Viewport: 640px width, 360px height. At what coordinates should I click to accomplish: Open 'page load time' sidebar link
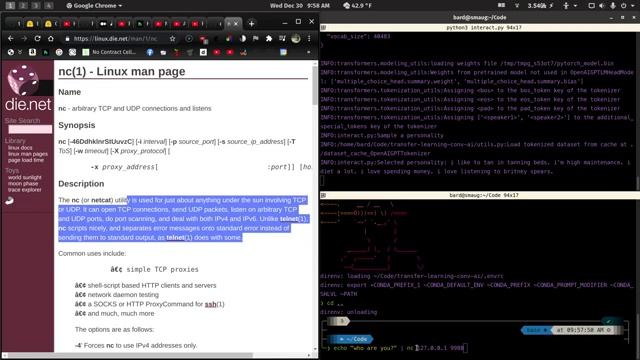[x=26, y=160]
